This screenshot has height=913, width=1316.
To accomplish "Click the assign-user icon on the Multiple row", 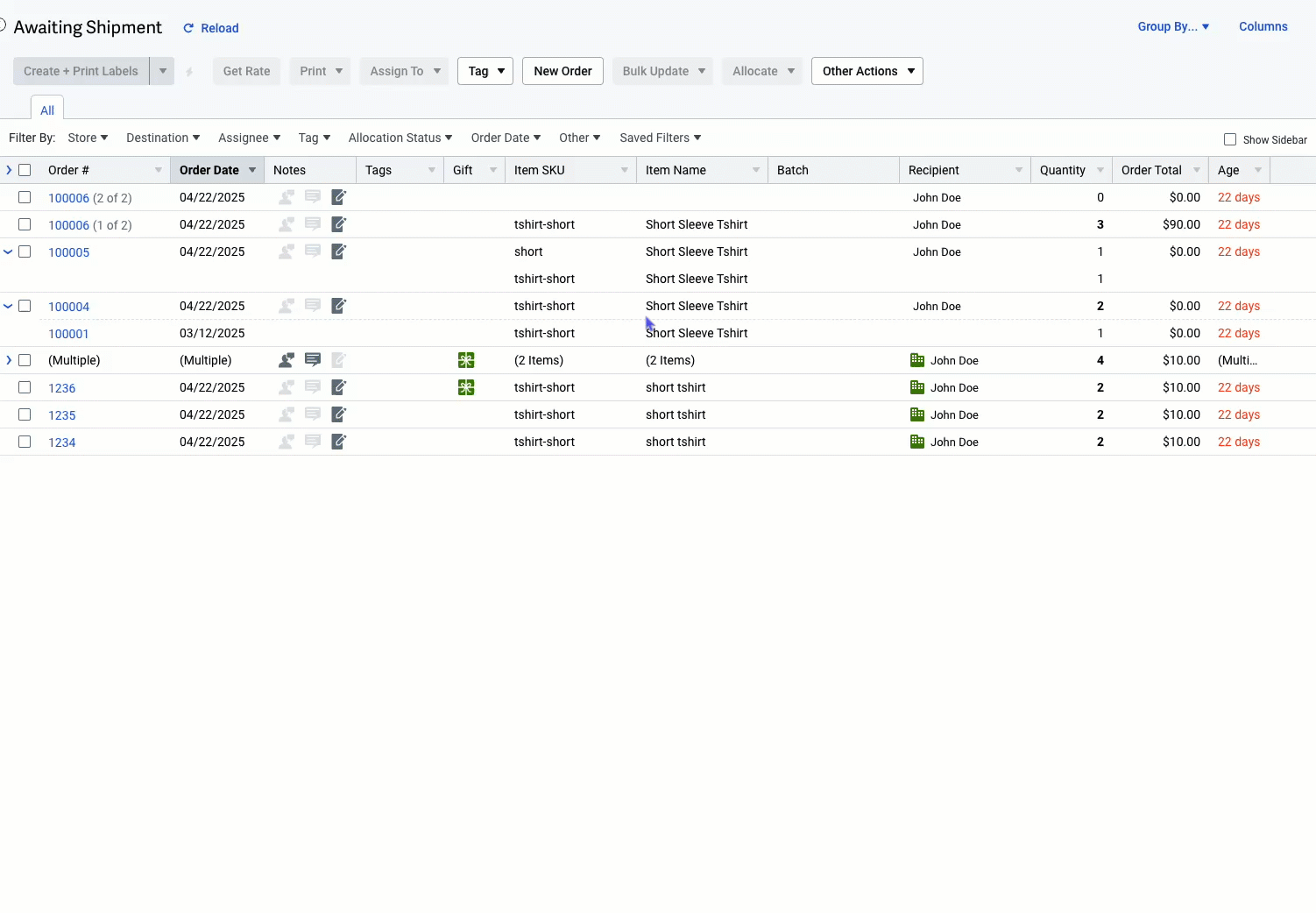I will pos(286,359).
